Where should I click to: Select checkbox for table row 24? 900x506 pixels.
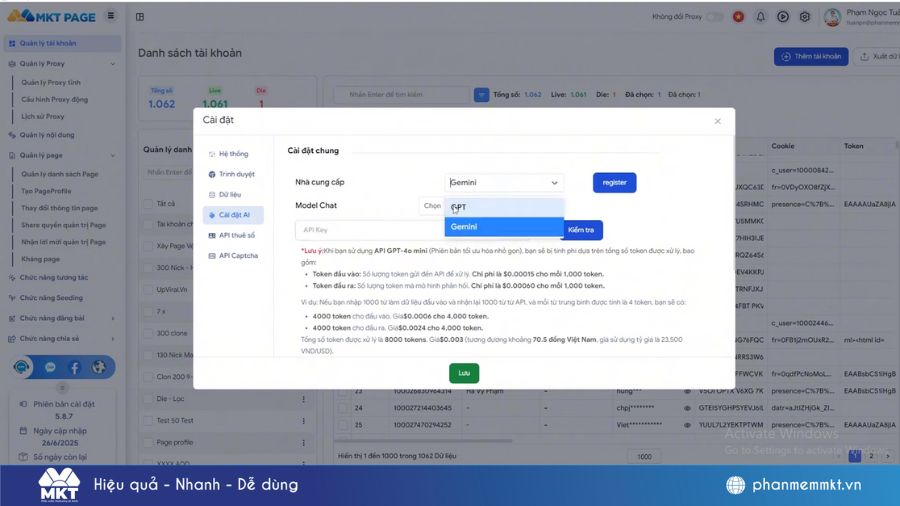click(343, 408)
